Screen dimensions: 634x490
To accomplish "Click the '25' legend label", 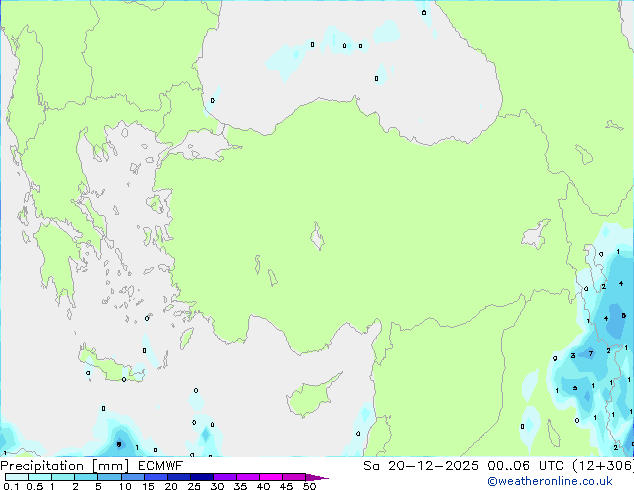I will (194, 486).
